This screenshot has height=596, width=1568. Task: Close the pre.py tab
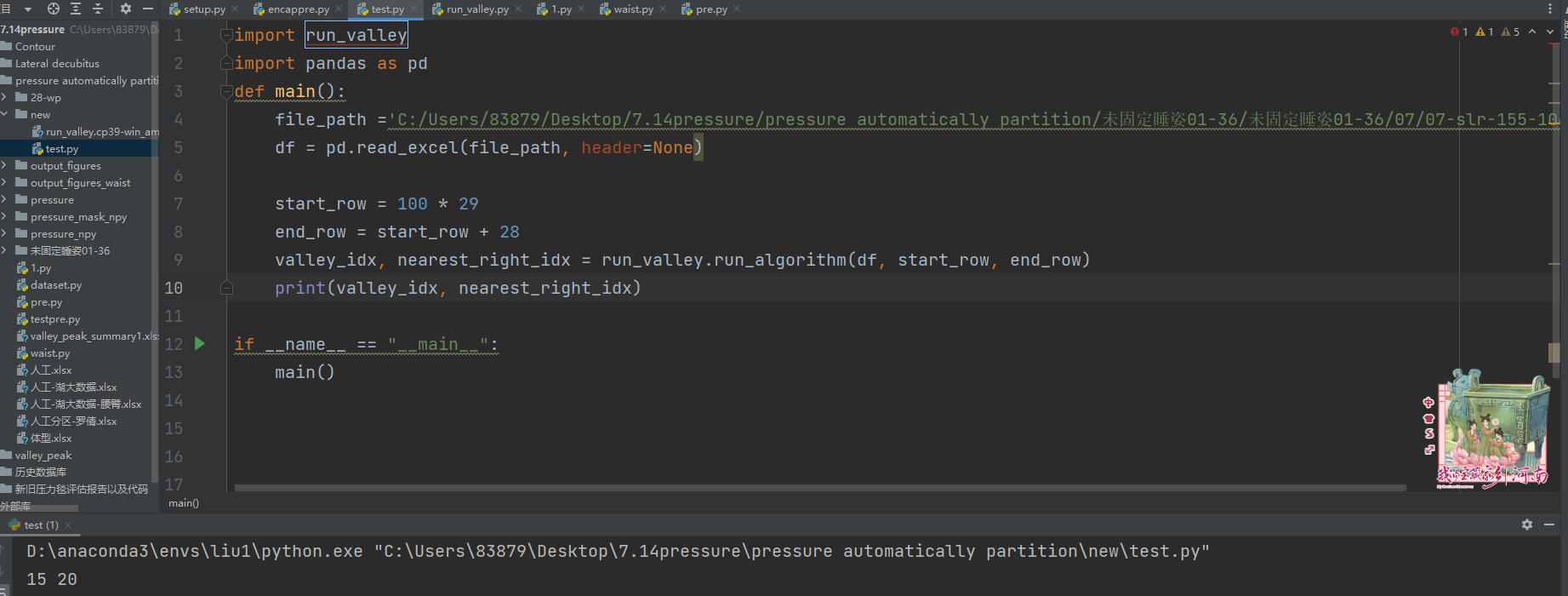pyautogui.click(x=737, y=9)
